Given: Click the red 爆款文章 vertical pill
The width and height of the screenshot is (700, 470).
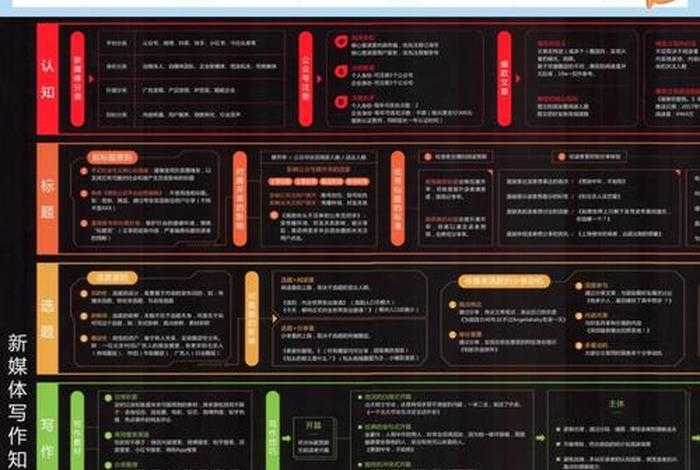Looking at the screenshot, I should pos(504,78).
